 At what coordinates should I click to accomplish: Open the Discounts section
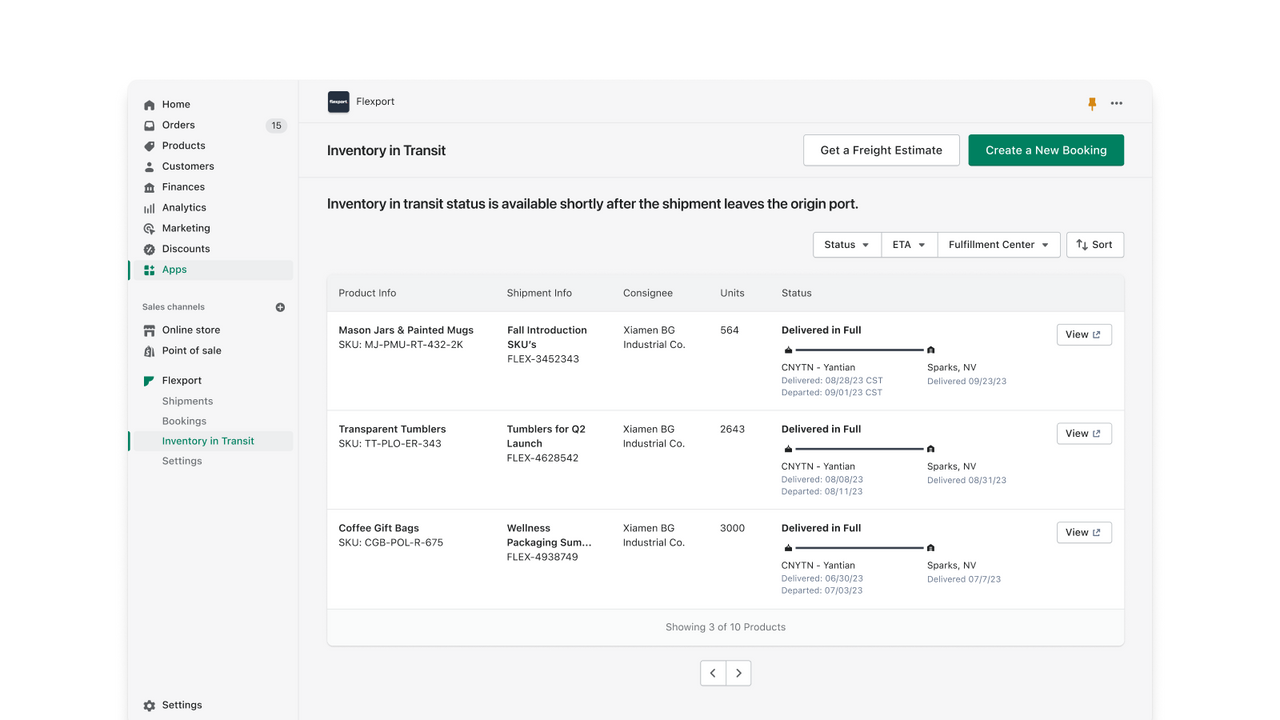tap(184, 248)
